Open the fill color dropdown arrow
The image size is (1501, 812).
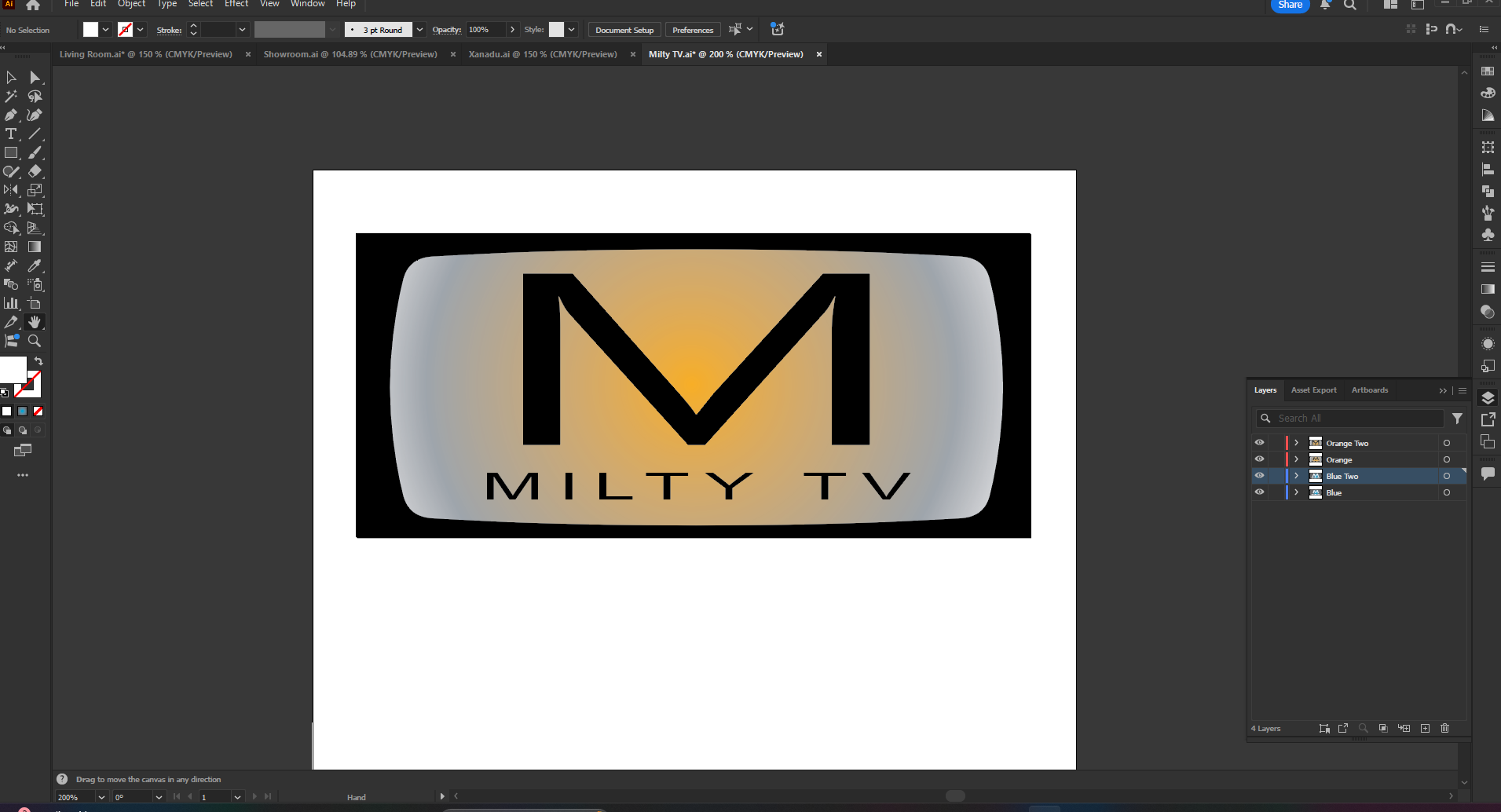click(105, 30)
